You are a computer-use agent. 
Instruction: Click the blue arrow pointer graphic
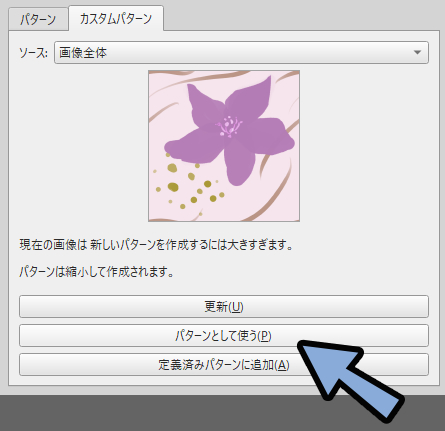(x=350, y=380)
